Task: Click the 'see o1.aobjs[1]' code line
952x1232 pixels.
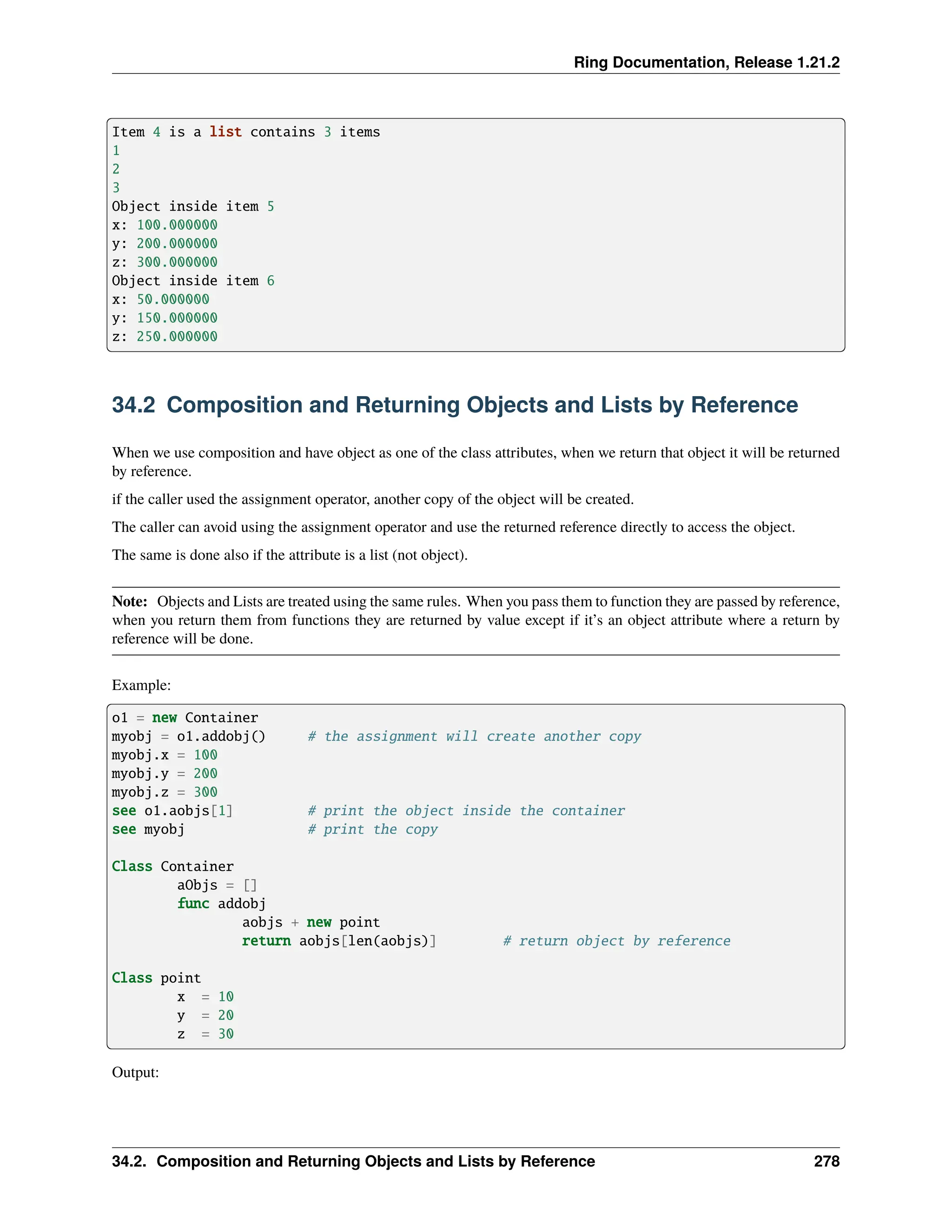Action: 172,811
